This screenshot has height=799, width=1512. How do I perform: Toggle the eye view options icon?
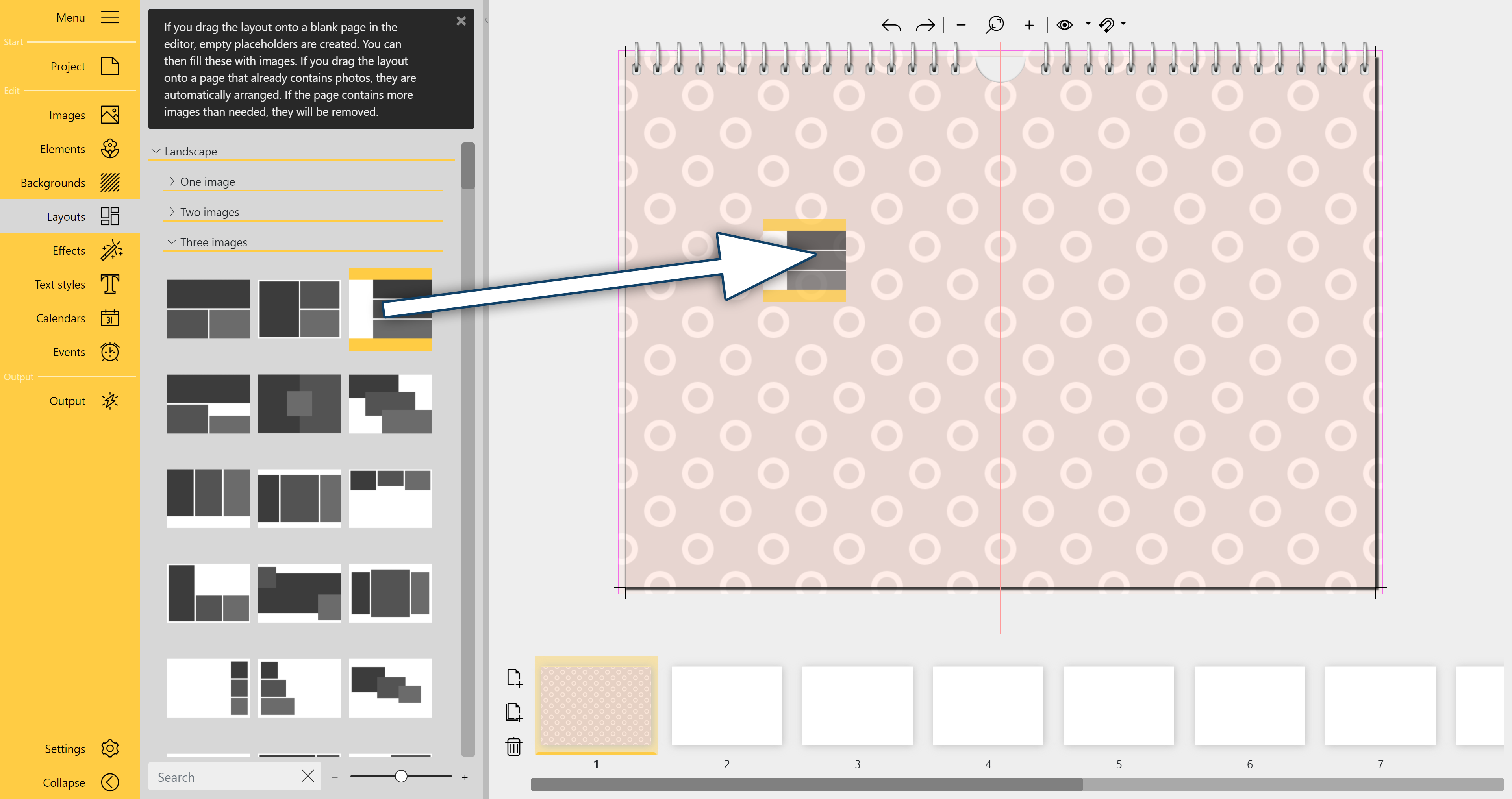(1064, 25)
